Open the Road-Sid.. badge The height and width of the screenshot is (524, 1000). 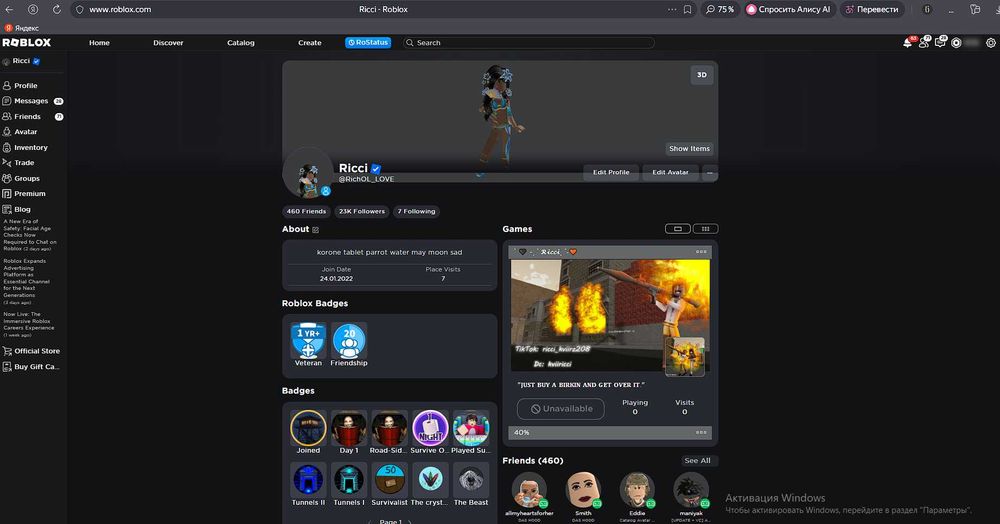point(389,432)
